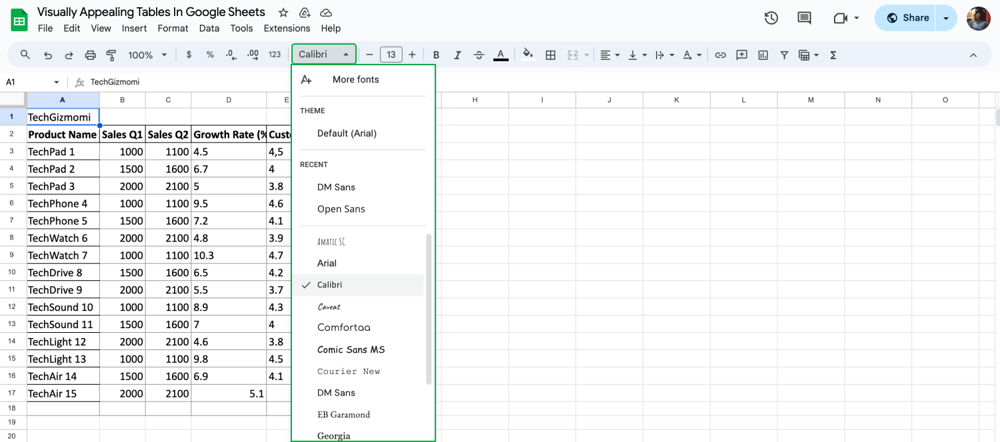Toggle bold formatting
The image size is (1000, 442).
(436, 55)
